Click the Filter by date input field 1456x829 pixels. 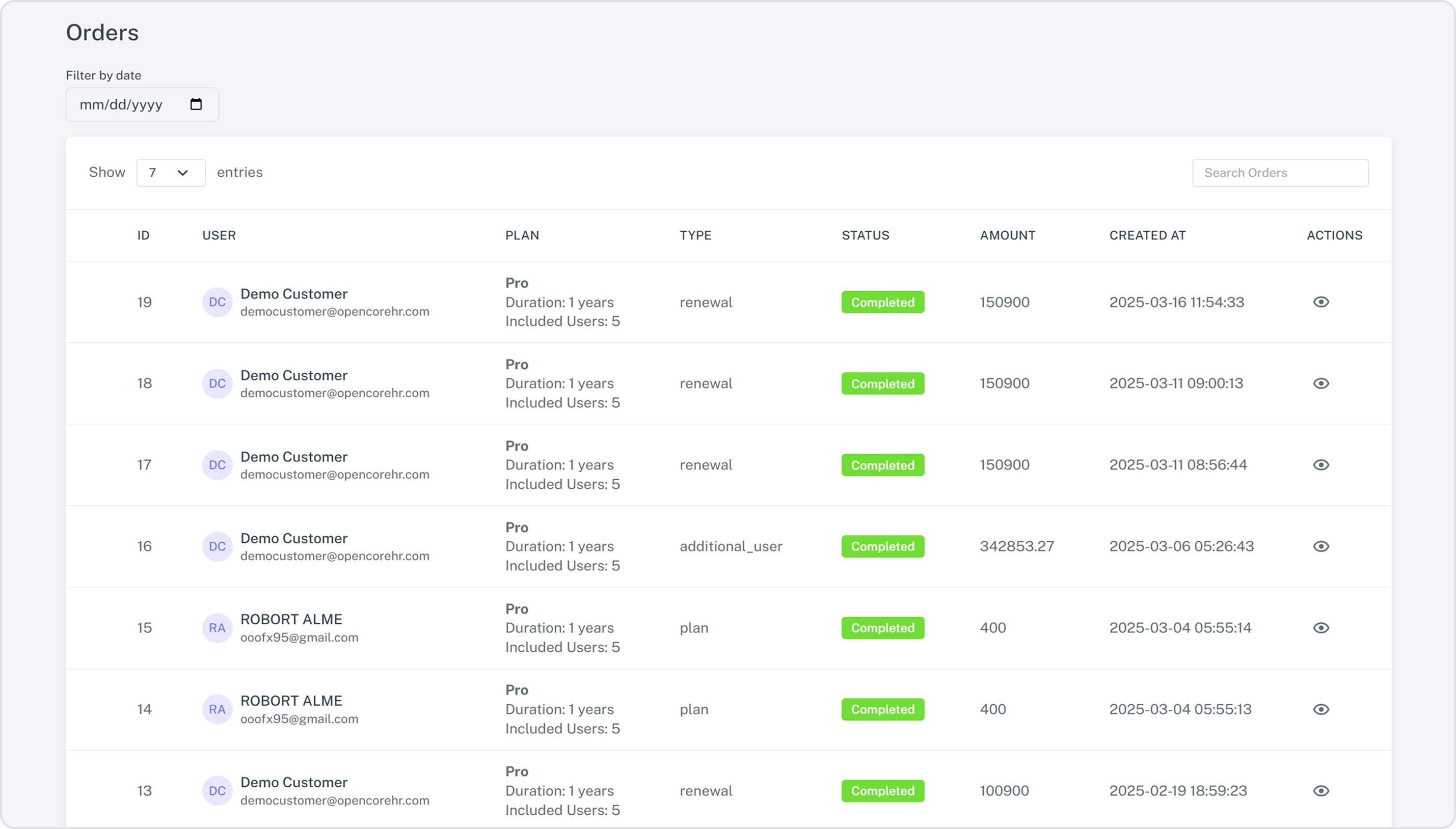tap(142, 104)
